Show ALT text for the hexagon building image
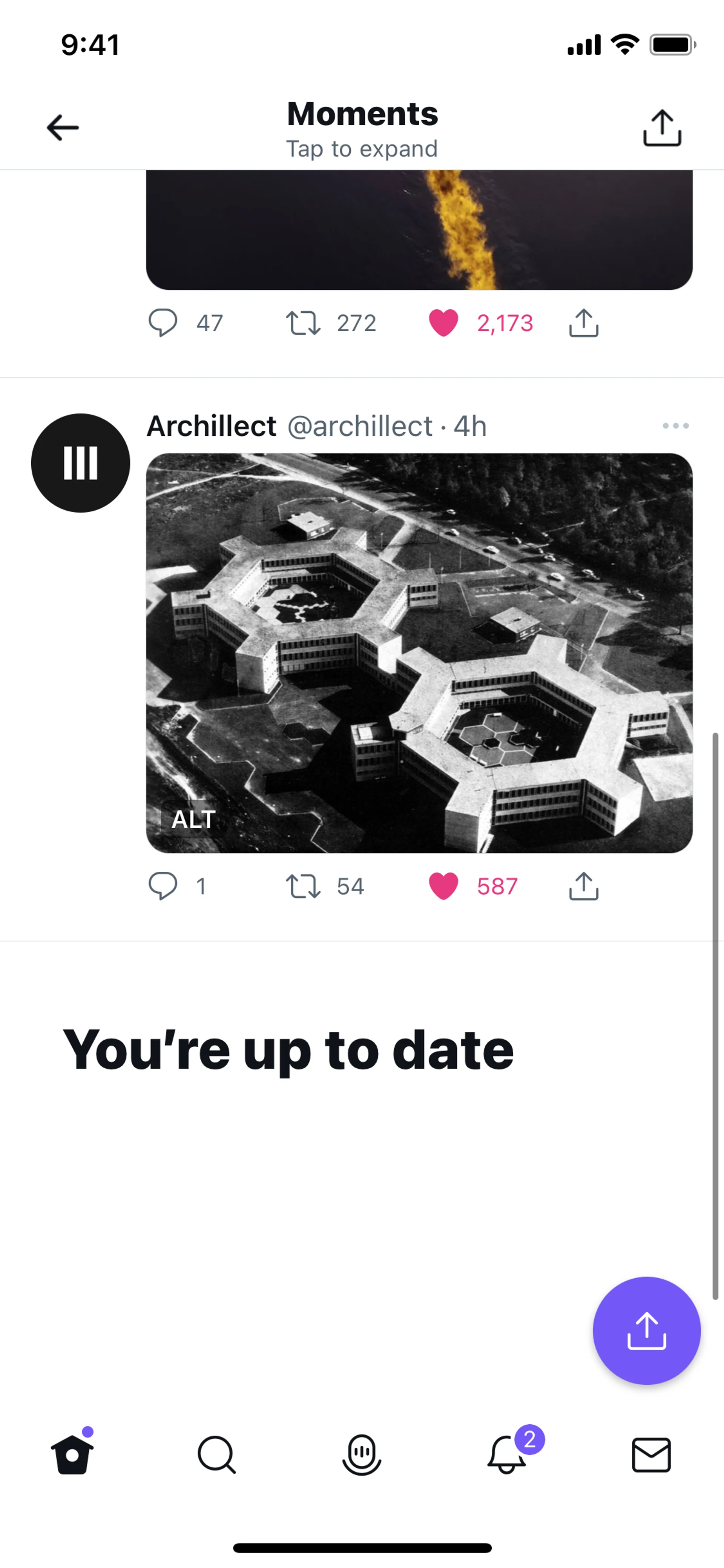Image resolution: width=724 pixels, height=1568 pixels. coord(193,819)
